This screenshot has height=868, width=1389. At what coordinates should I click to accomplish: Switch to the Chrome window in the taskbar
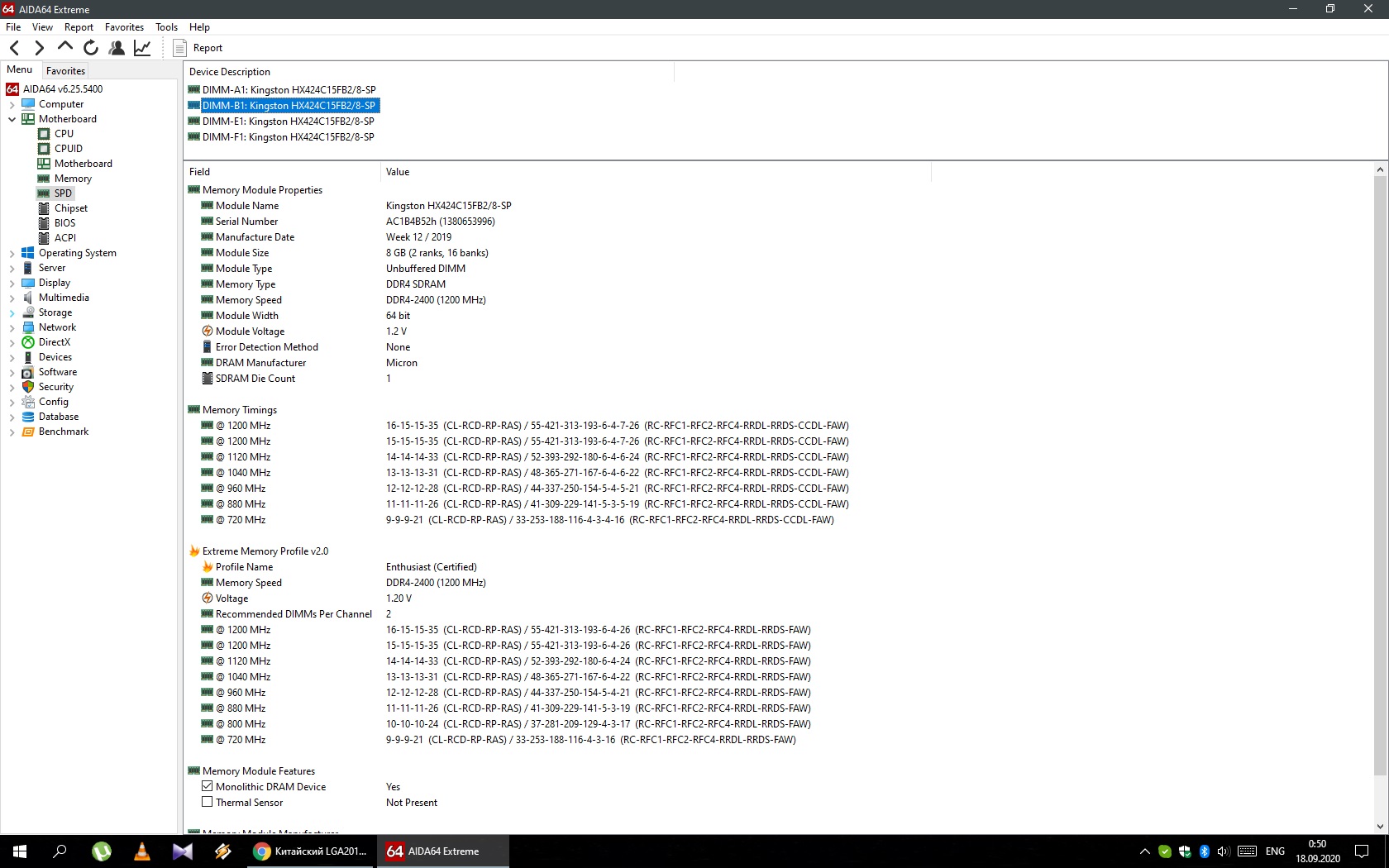[311, 851]
